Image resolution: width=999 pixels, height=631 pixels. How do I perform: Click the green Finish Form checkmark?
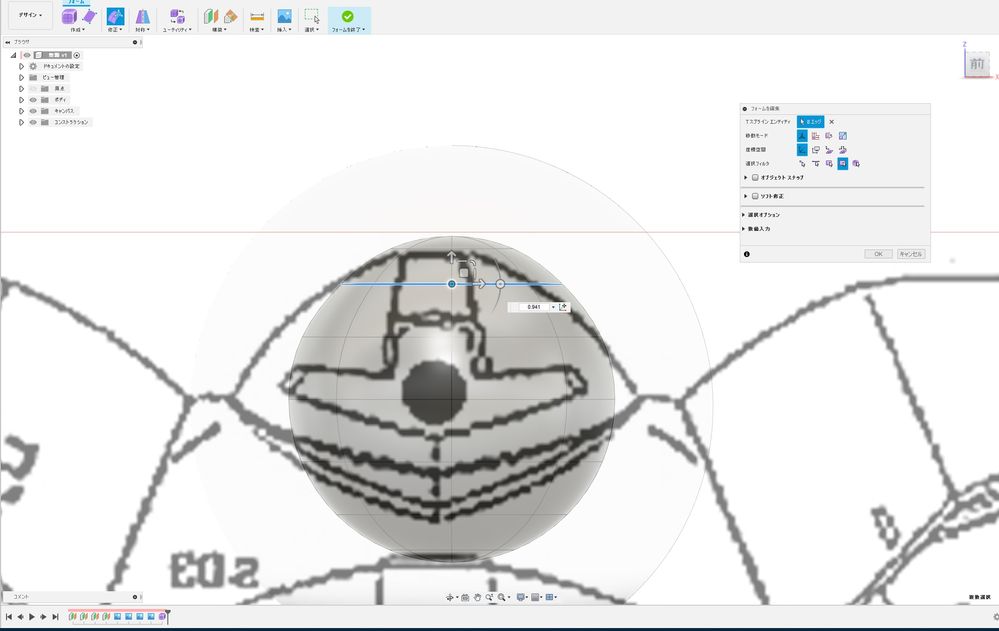tap(348, 16)
